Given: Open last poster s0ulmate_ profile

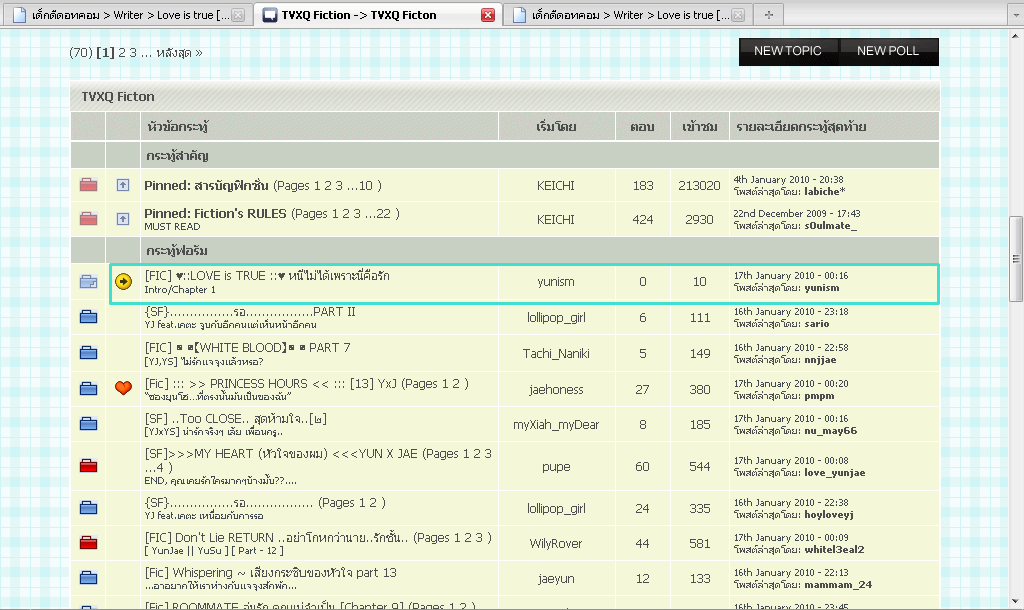Looking at the screenshot, I should pos(830,225).
